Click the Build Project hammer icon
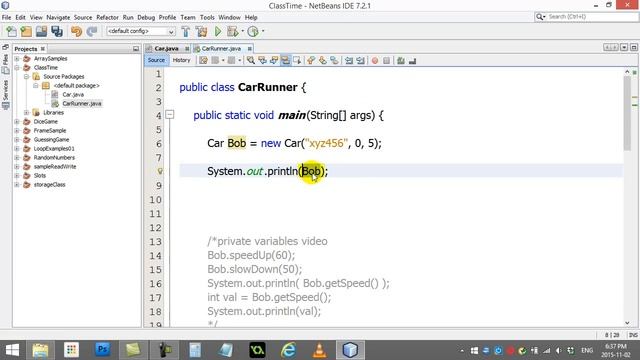The width and height of the screenshot is (640, 360). click(186, 31)
